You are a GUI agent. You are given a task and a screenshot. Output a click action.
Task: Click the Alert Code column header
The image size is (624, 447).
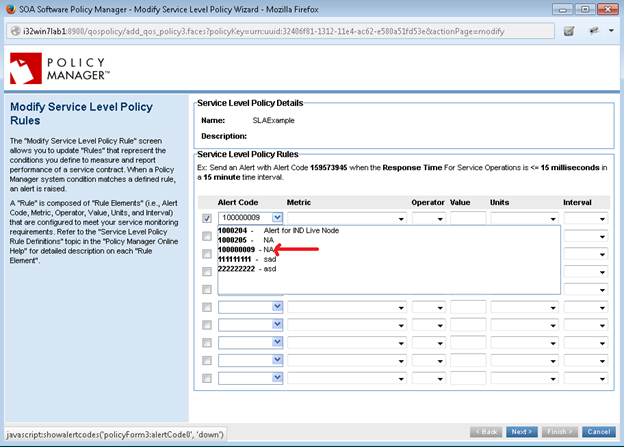238,202
